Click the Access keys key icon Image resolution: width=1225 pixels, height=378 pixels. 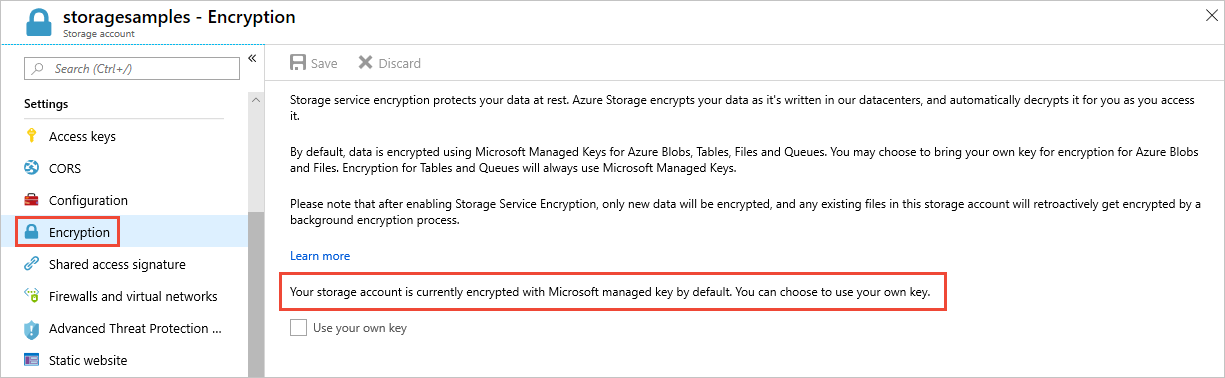point(31,136)
